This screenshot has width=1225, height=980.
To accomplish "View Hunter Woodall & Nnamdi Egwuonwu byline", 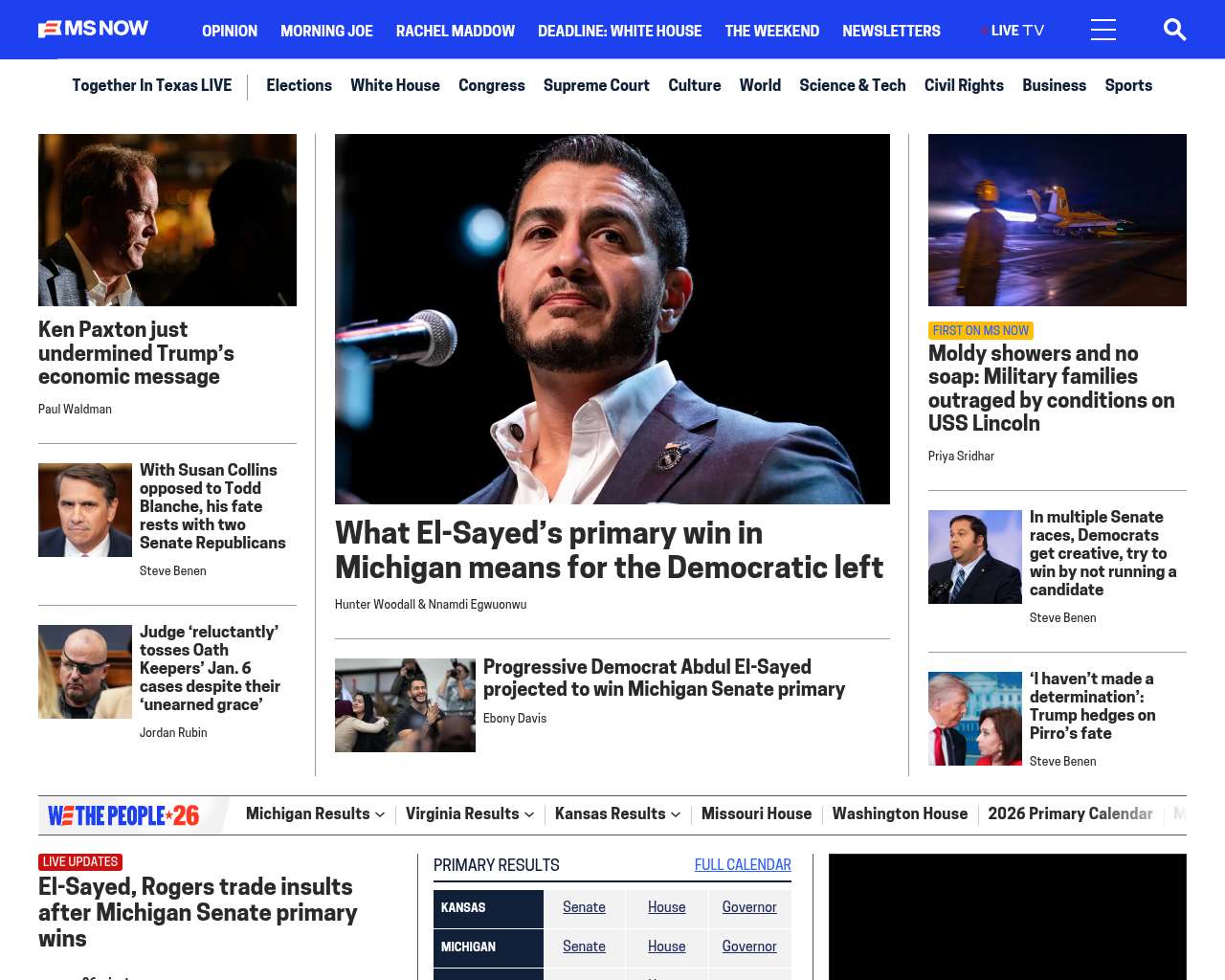I will pyautogui.click(x=431, y=604).
